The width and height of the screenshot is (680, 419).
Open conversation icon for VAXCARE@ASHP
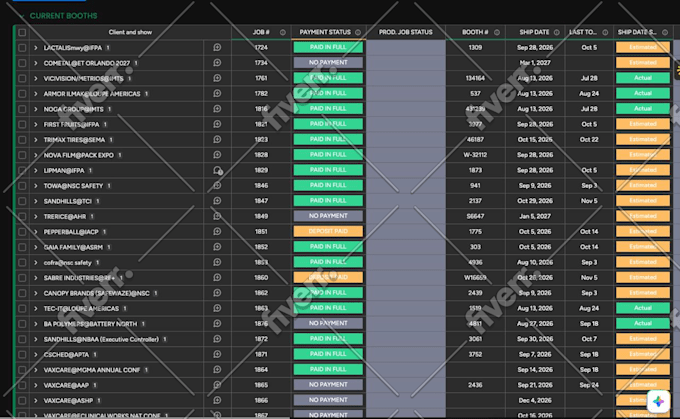click(x=217, y=400)
